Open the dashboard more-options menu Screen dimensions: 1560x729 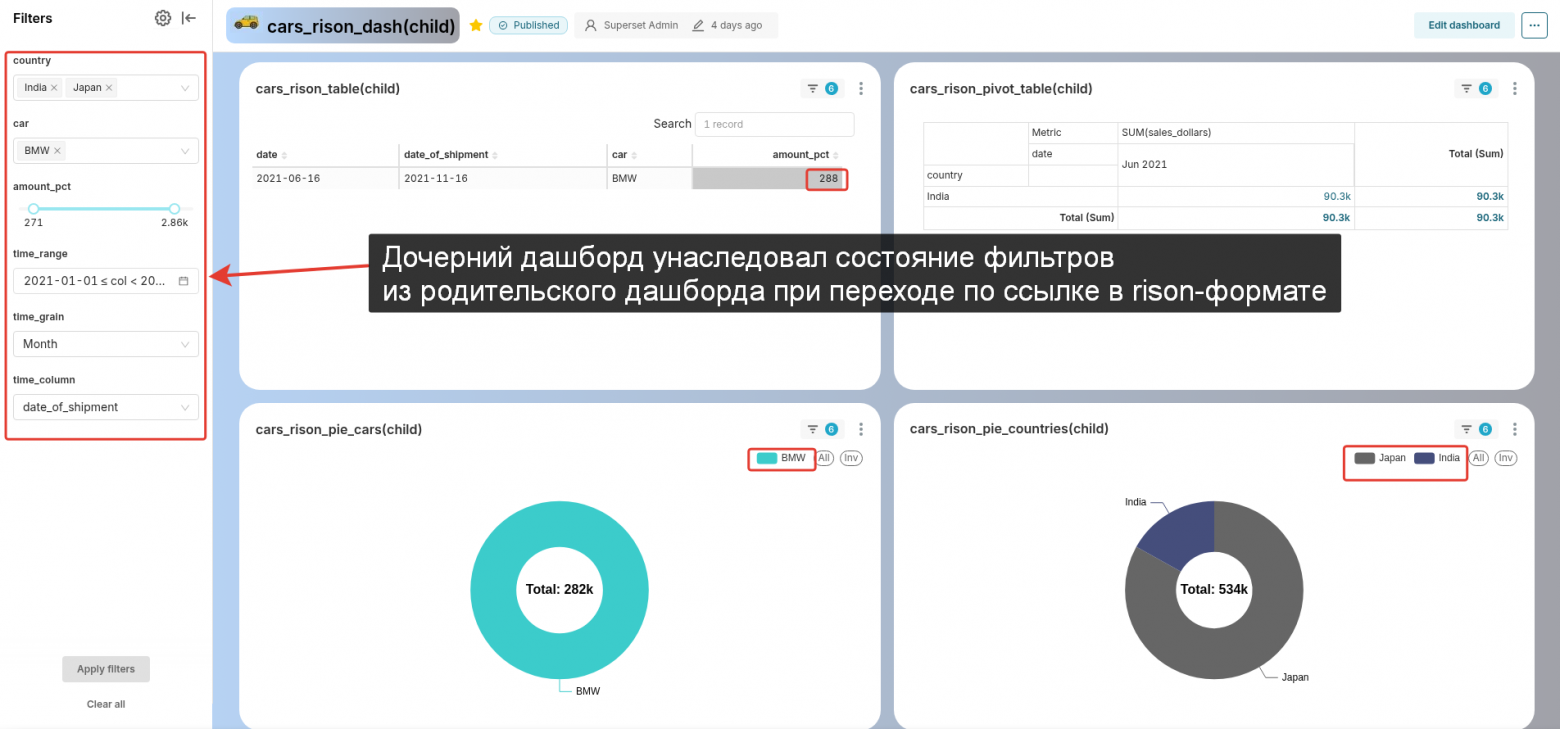[x=1534, y=25]
